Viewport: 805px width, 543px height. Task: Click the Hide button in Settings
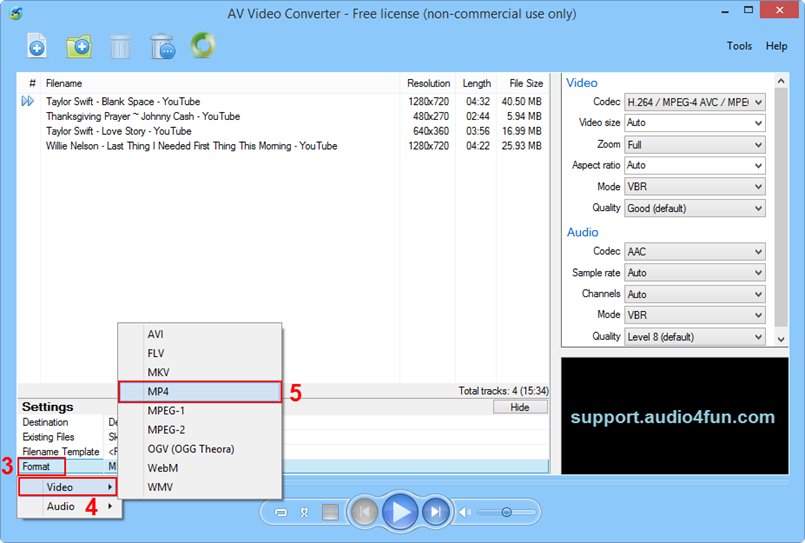coord(520,407)
